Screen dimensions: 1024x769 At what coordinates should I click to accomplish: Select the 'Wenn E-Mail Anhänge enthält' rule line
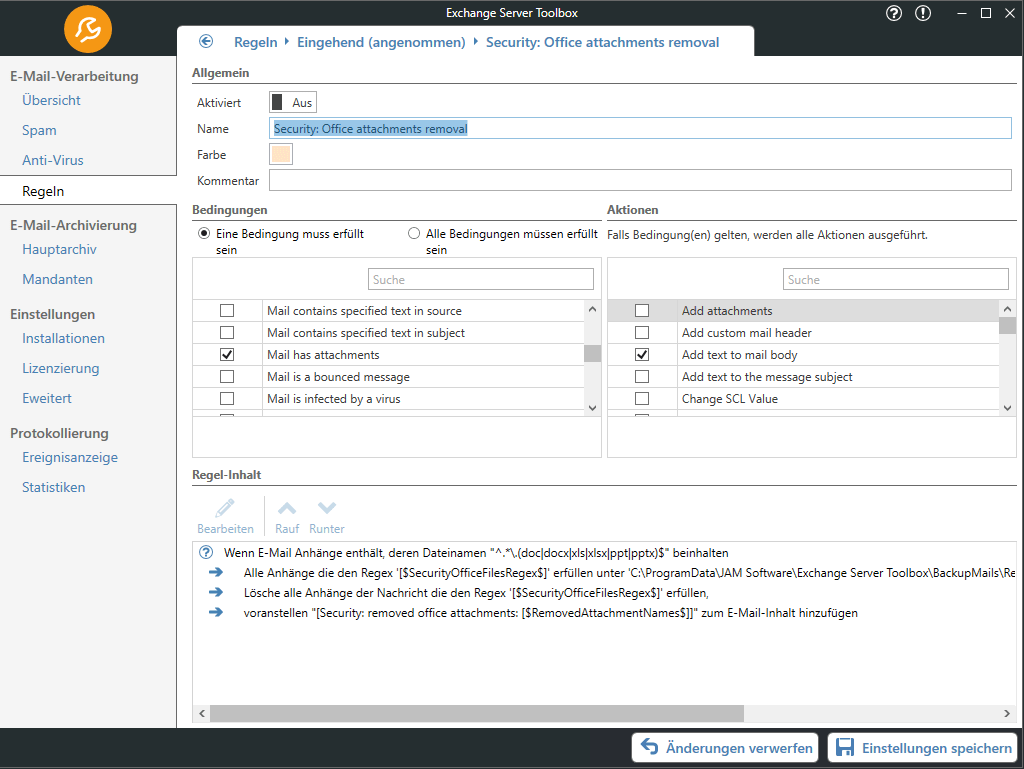click(x=476, y=553)
